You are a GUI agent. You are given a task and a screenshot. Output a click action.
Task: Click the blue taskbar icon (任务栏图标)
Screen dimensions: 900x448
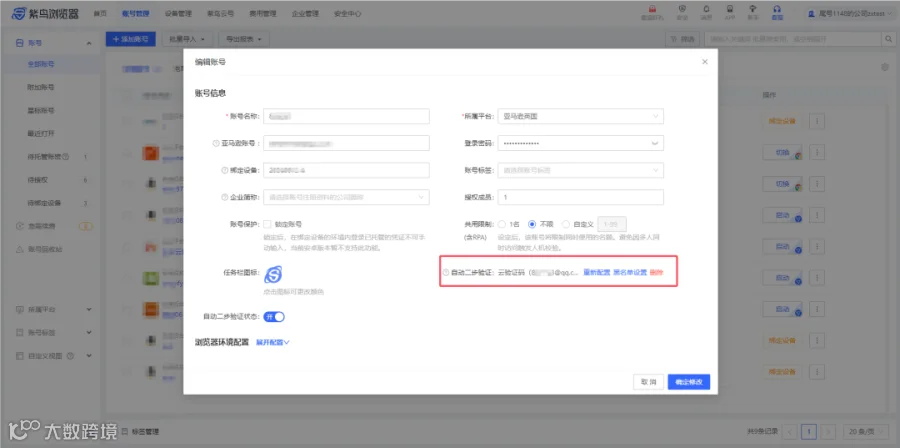coord(273,275)
